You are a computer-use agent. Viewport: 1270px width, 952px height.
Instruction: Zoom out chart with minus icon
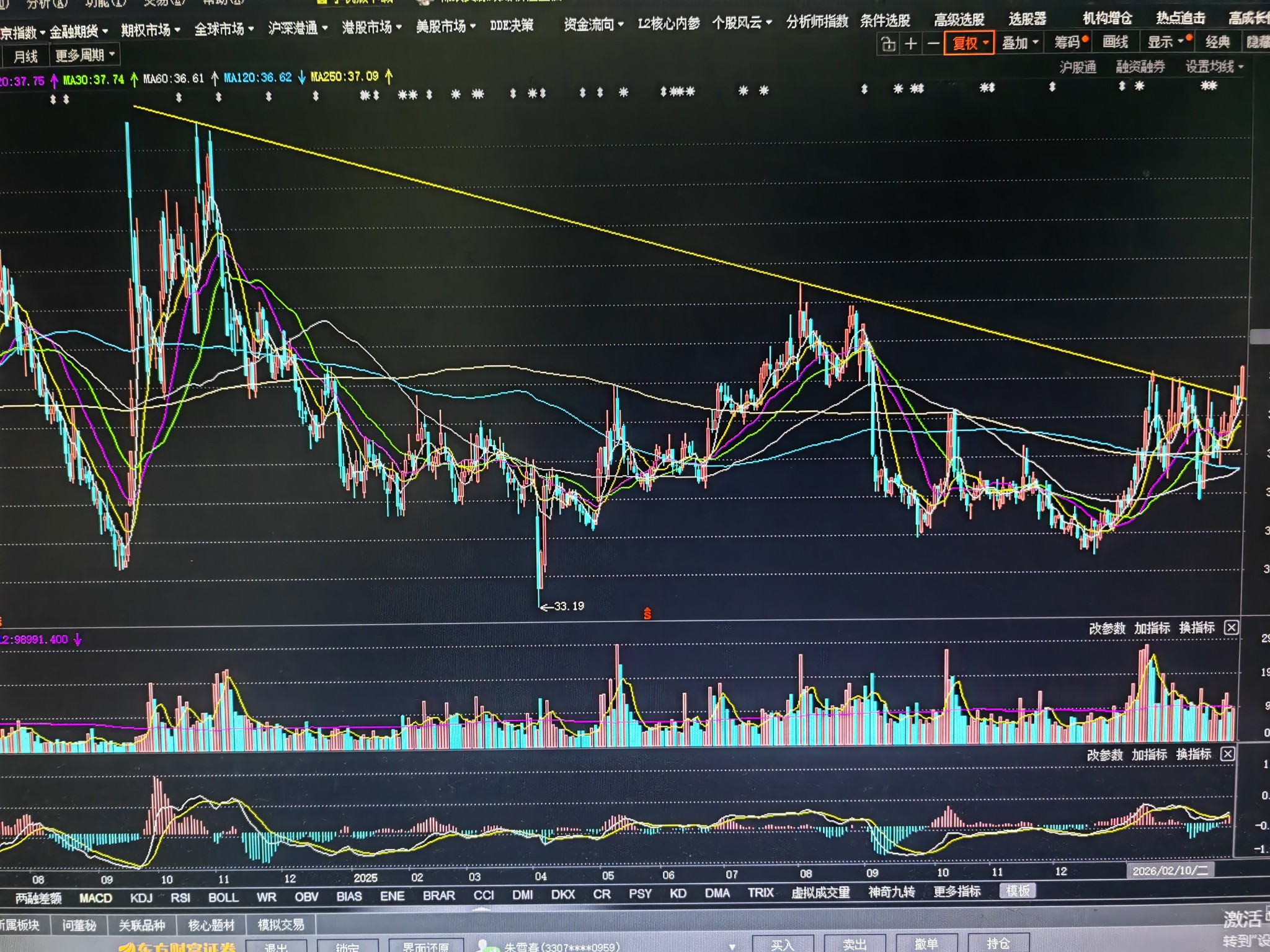pyautogui.click(x=933, y=44)
